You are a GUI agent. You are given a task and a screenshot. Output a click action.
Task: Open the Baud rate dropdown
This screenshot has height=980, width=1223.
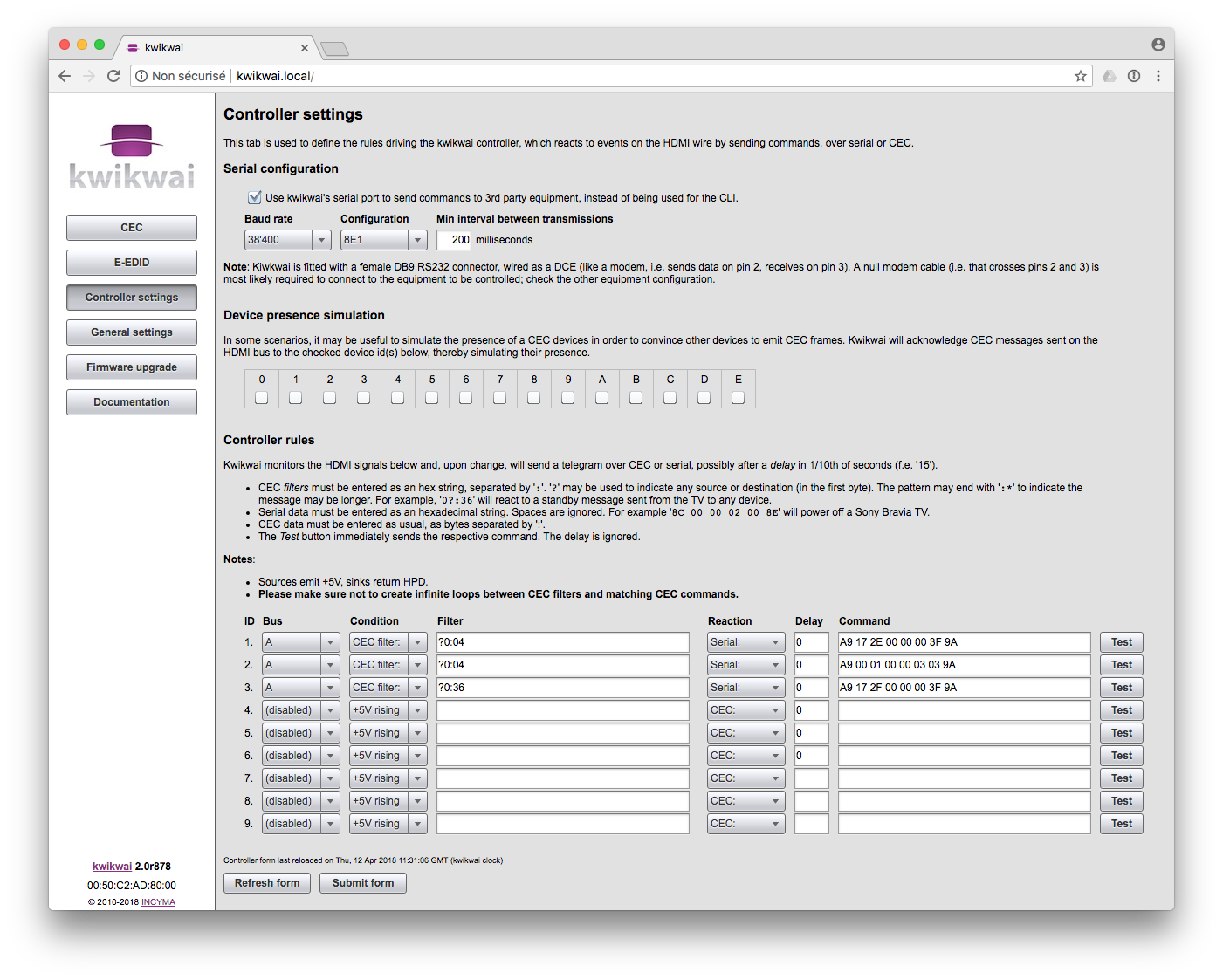click(288, 240)
